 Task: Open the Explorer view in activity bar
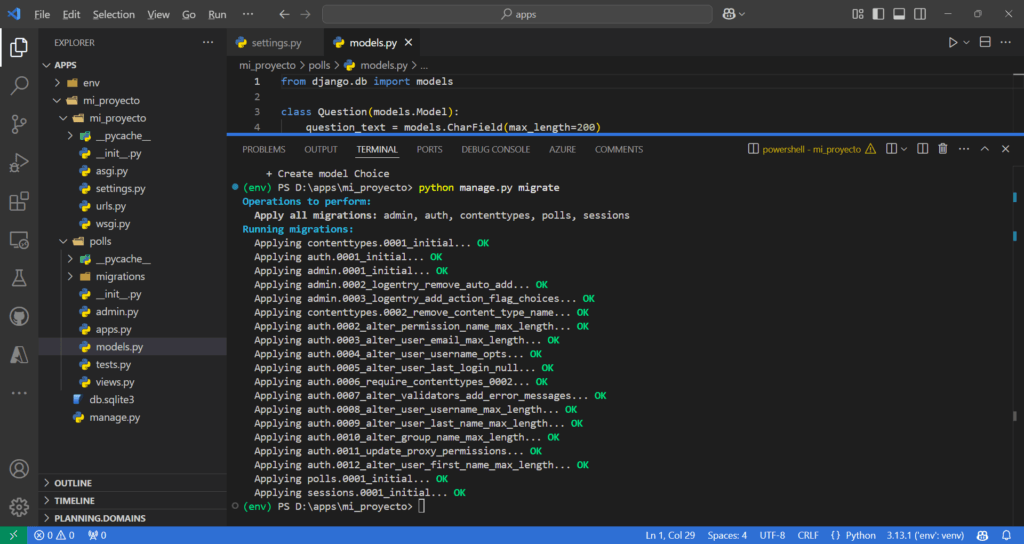(19, 47)
